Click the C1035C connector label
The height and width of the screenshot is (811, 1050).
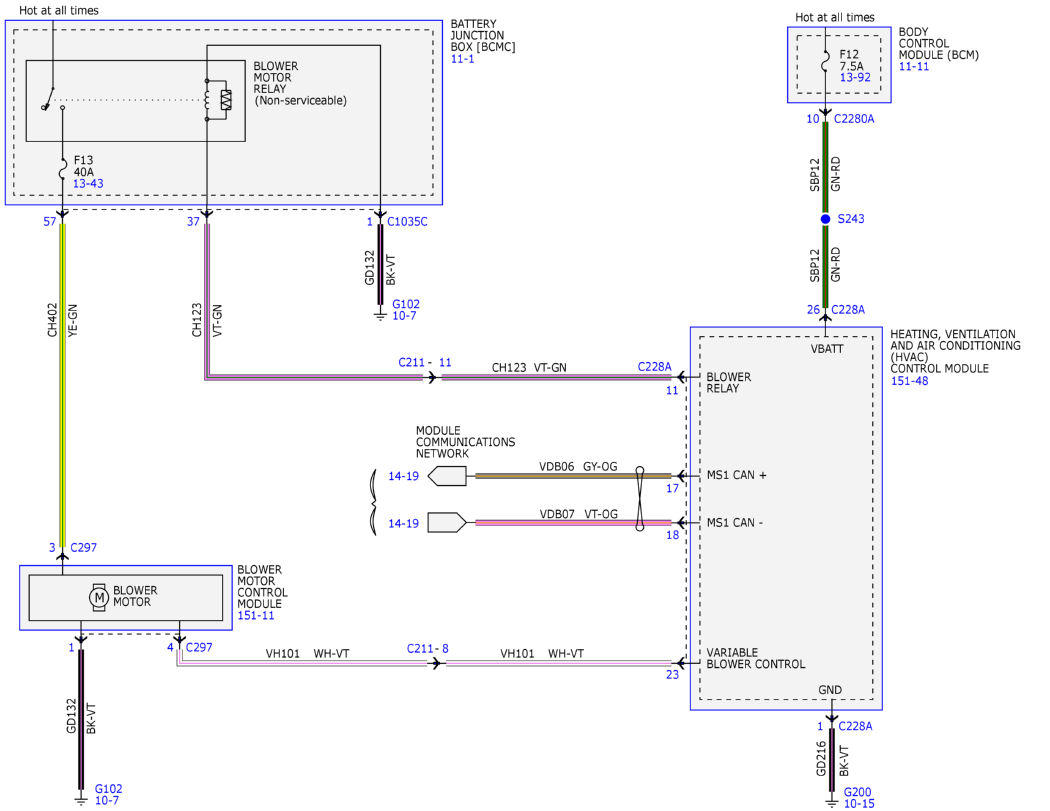(407, 222)
